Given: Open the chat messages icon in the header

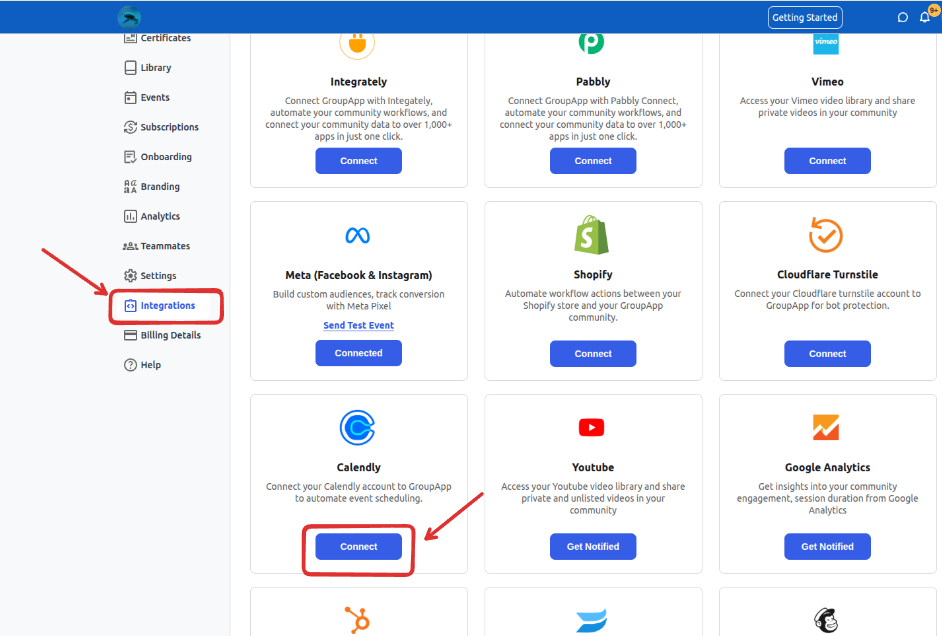Looking at the screenshot, I should pos(902,17).
